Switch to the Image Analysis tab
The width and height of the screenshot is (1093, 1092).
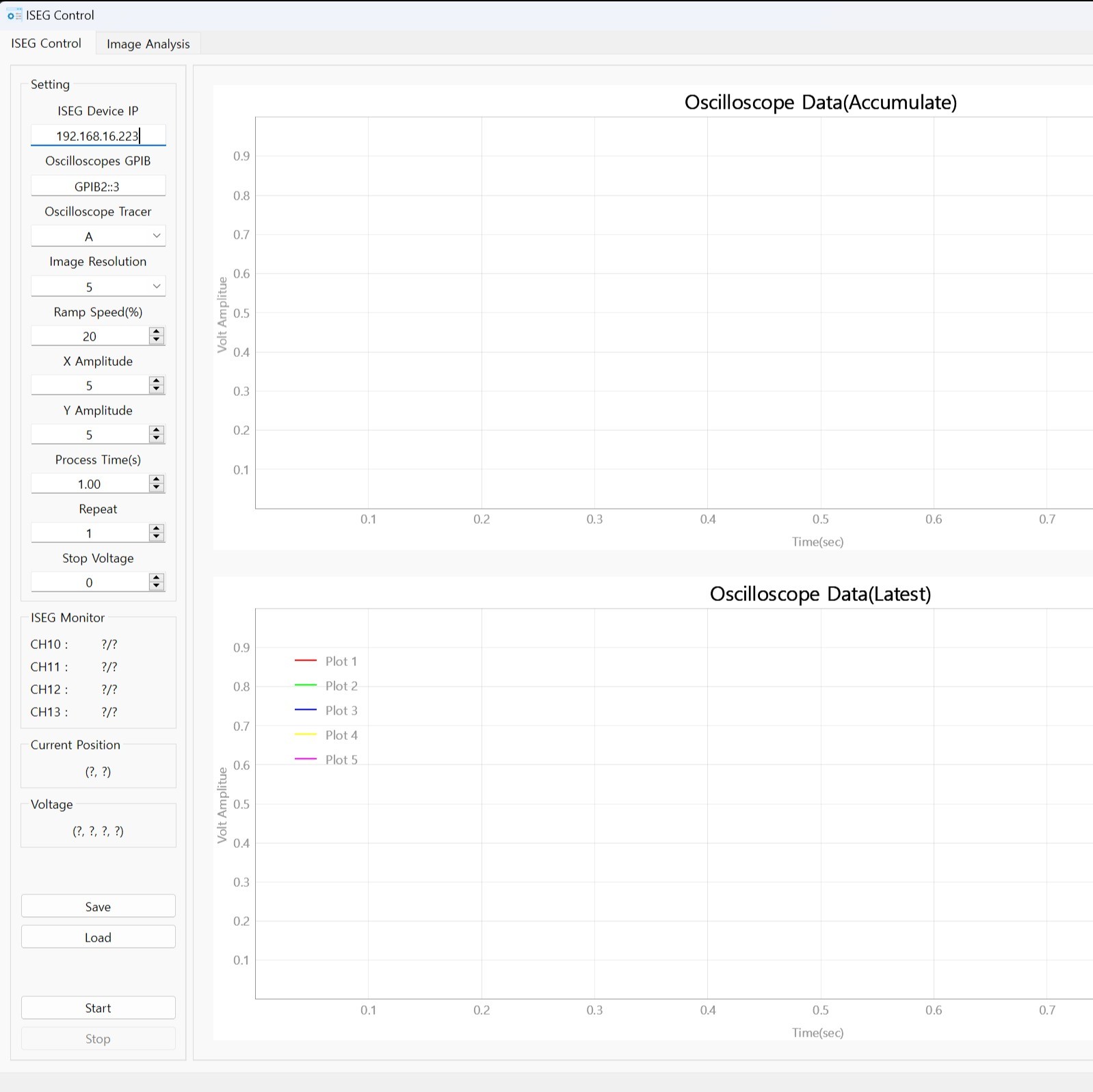(148, 44)
